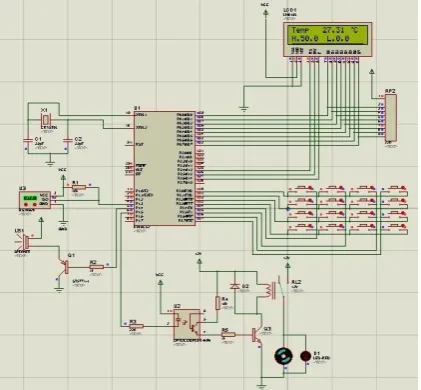
Task: Select diode D2 across the relay coil
Action: pyautogui.click(x=235, y=286)
